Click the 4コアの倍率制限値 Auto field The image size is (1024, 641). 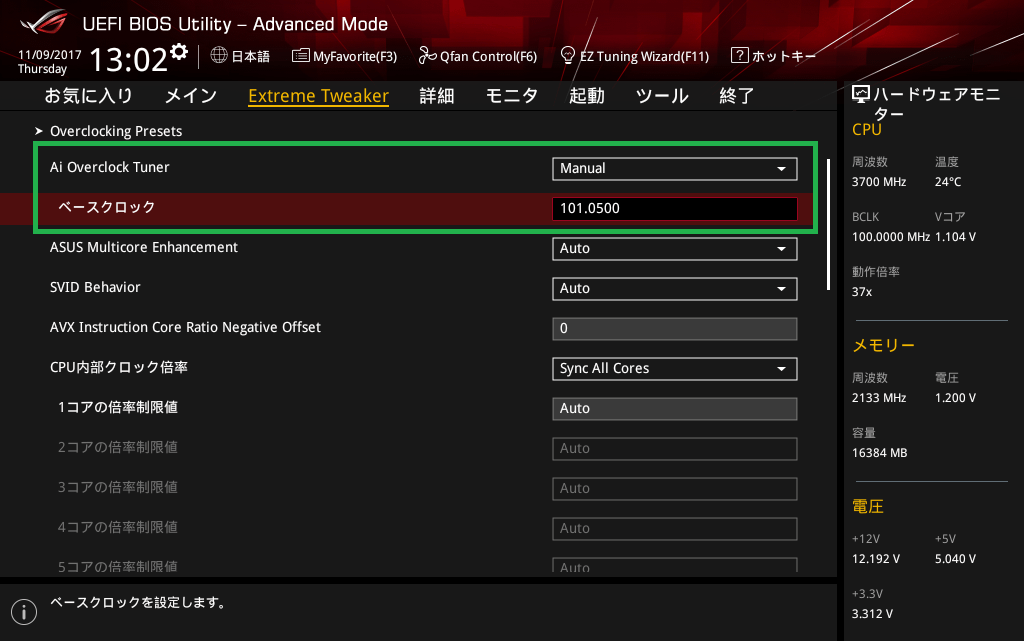(x=675, y=529)
